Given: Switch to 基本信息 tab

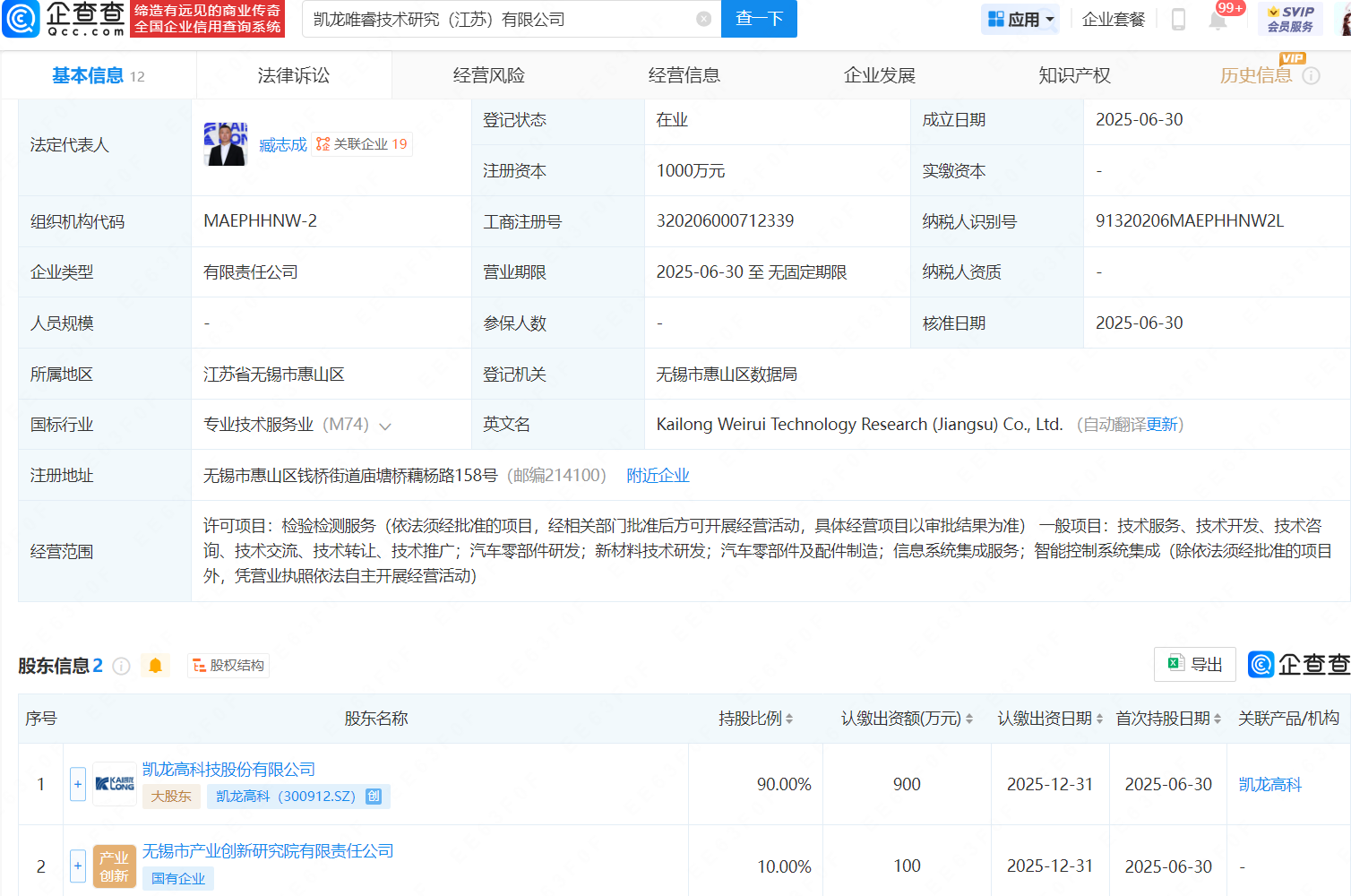Looking at the screenshot, I should (x=99, y=76).
